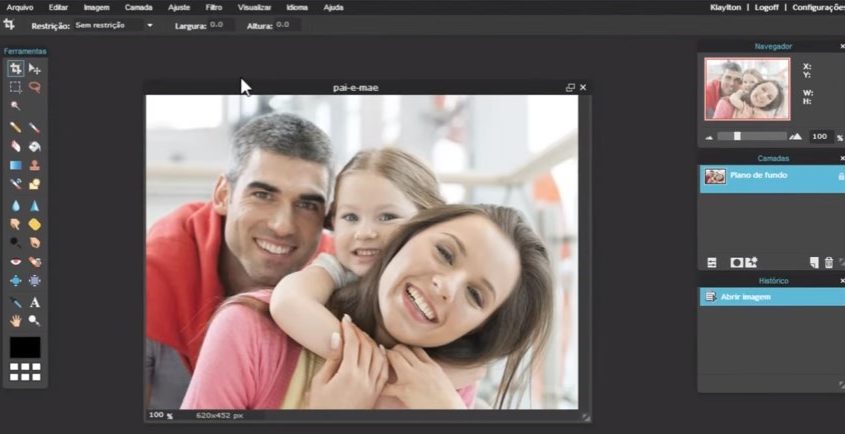Select the Paint Bucket tool
Viewport: 845px width, 434px height.
click(34, 146)
